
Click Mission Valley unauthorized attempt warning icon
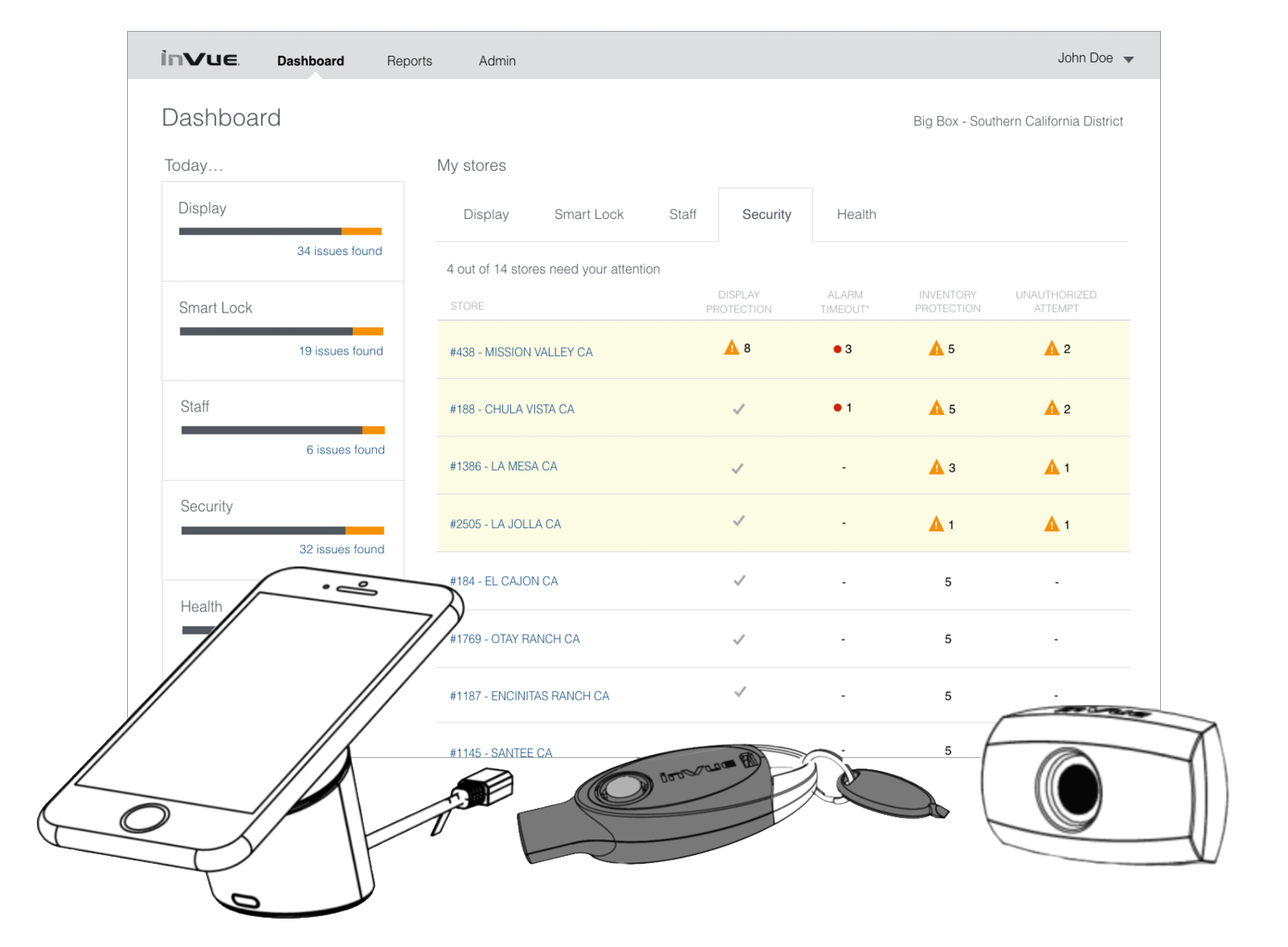coord(1051,349)
